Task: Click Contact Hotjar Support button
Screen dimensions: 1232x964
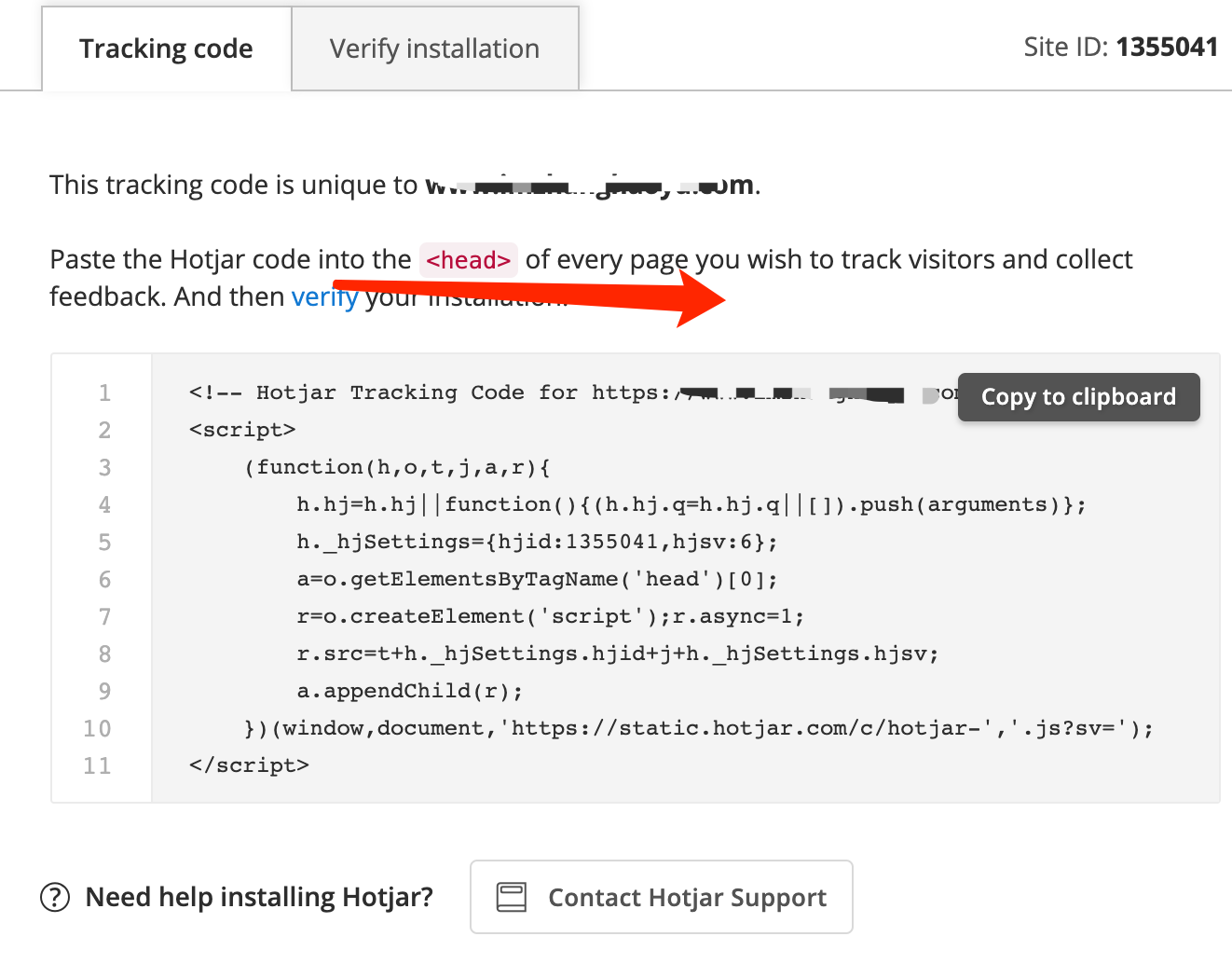Action: [x=662, y=897]
